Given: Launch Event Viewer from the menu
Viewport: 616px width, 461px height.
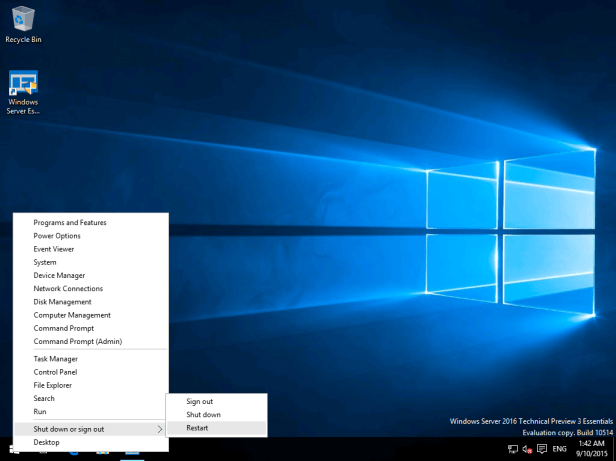Looking at the screenshot, I should click(x=54, y=249).
